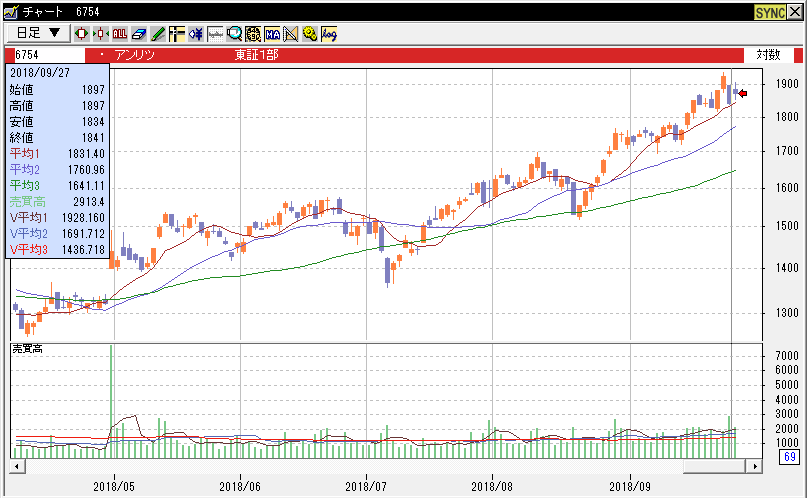Screen dimensions: 807x498
Task: Click the red ALL display icon
Action: click(x=119, y=33)
